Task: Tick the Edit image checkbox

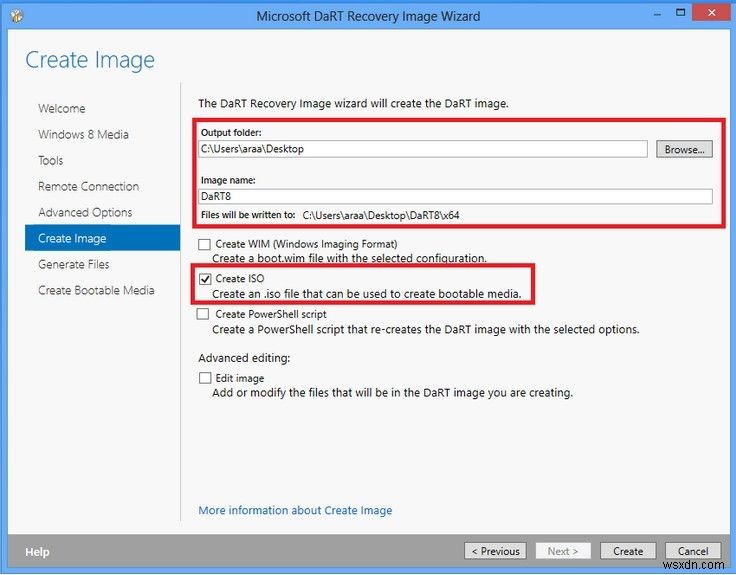Action: point(205,378)
